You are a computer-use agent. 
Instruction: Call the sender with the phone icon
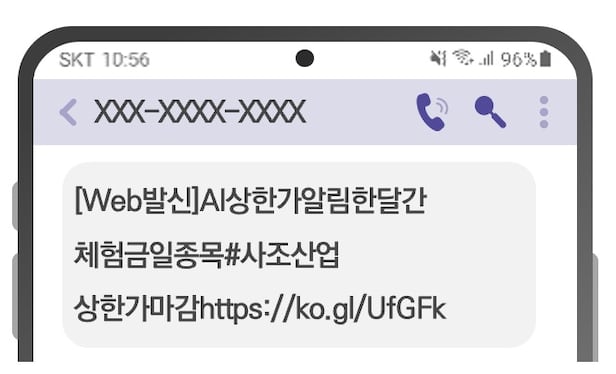pyautogui.click(x=432, y=112)
